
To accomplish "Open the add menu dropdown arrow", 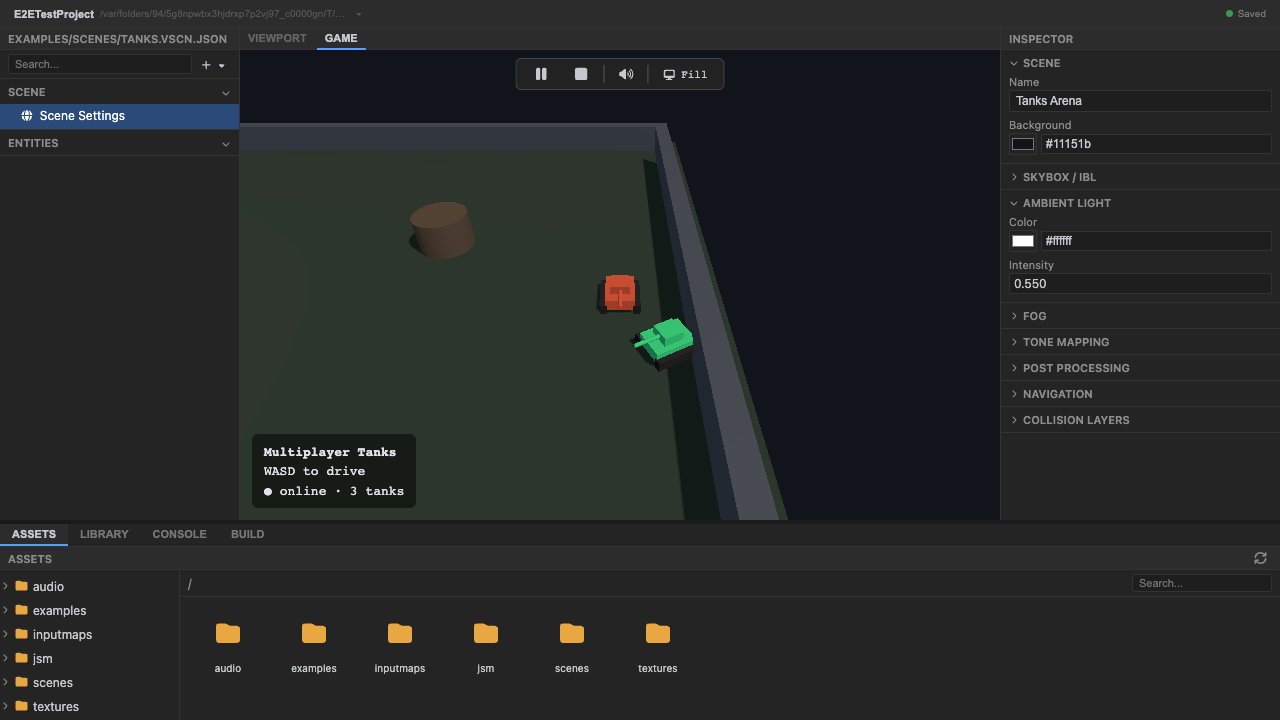I will pos(222,65).
